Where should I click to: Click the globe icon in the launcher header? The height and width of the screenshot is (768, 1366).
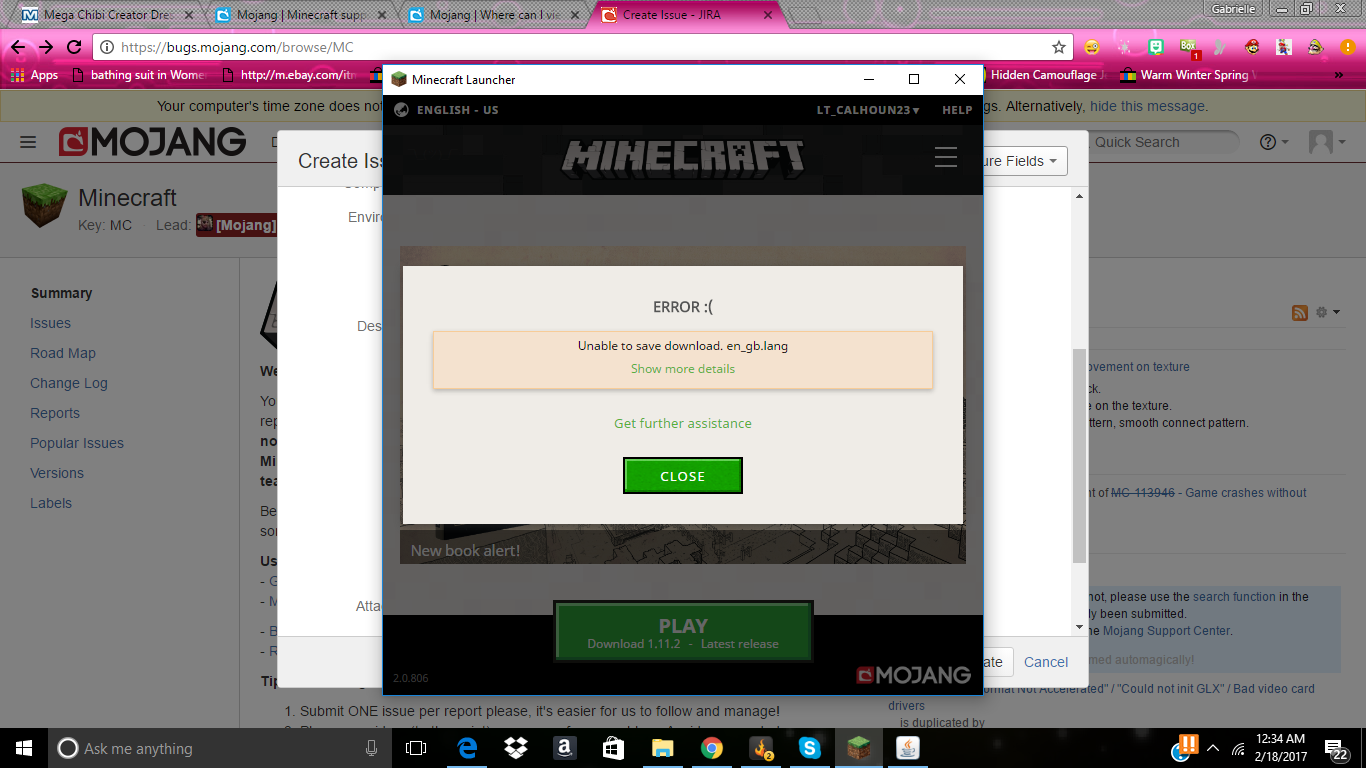click(401, 110)
